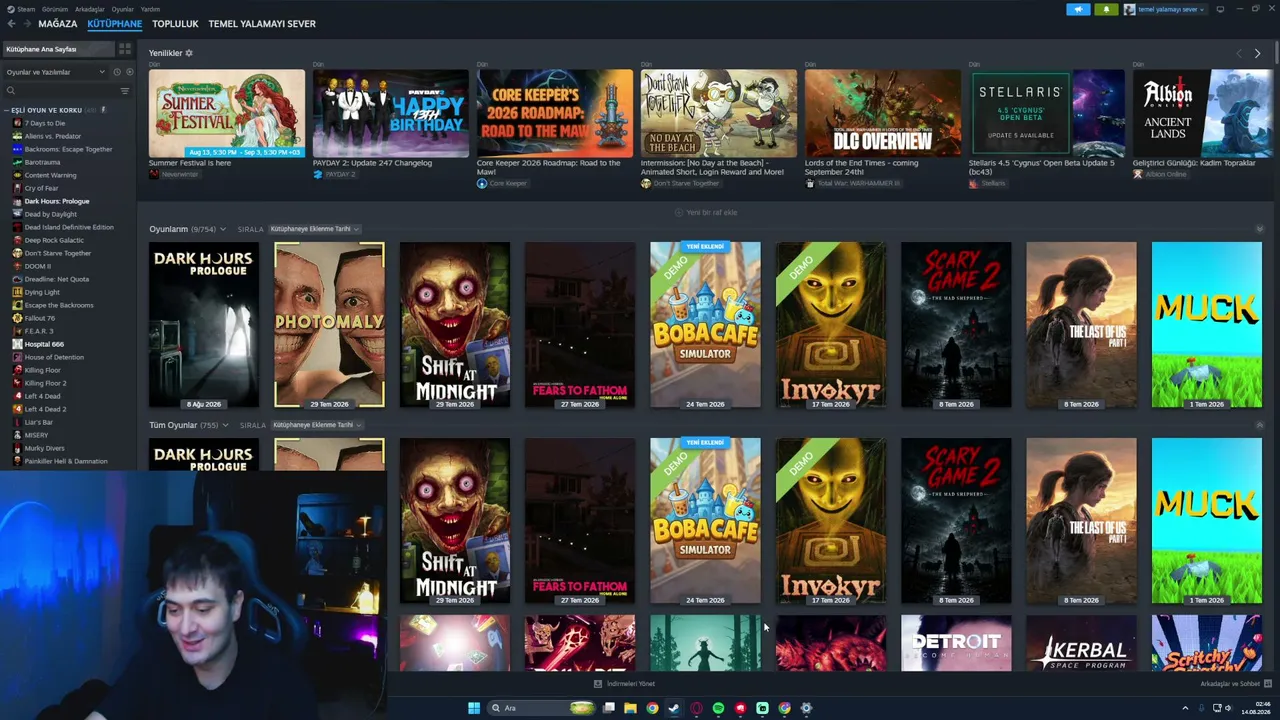Open the 7 Days to Die sidebar entry
The height and width of the screenshot is (720, 1280).
point(45,123)
